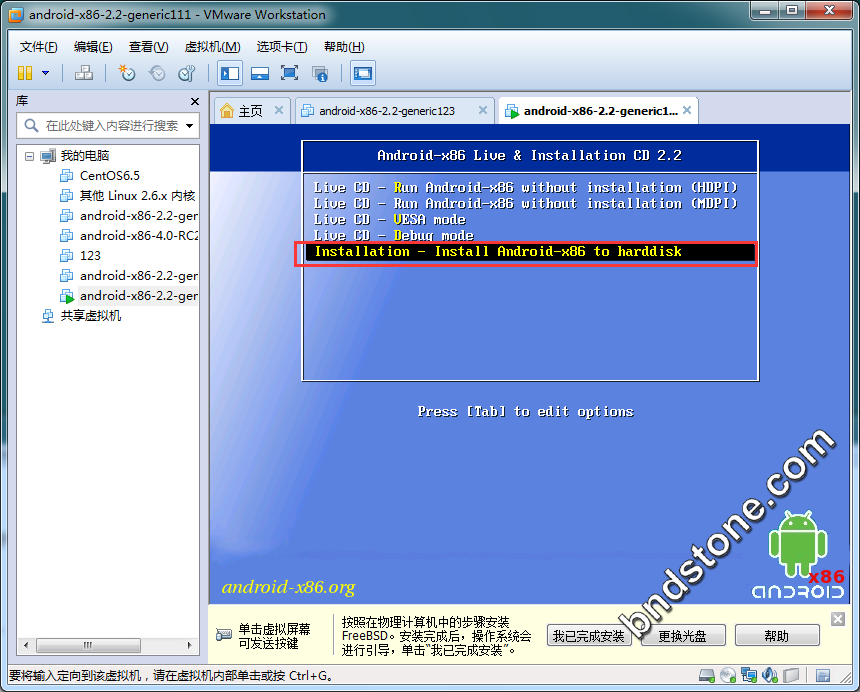860x692 pixels.
Task: Click the 帮助 button in the install hint bar
Action: [777, 636]
